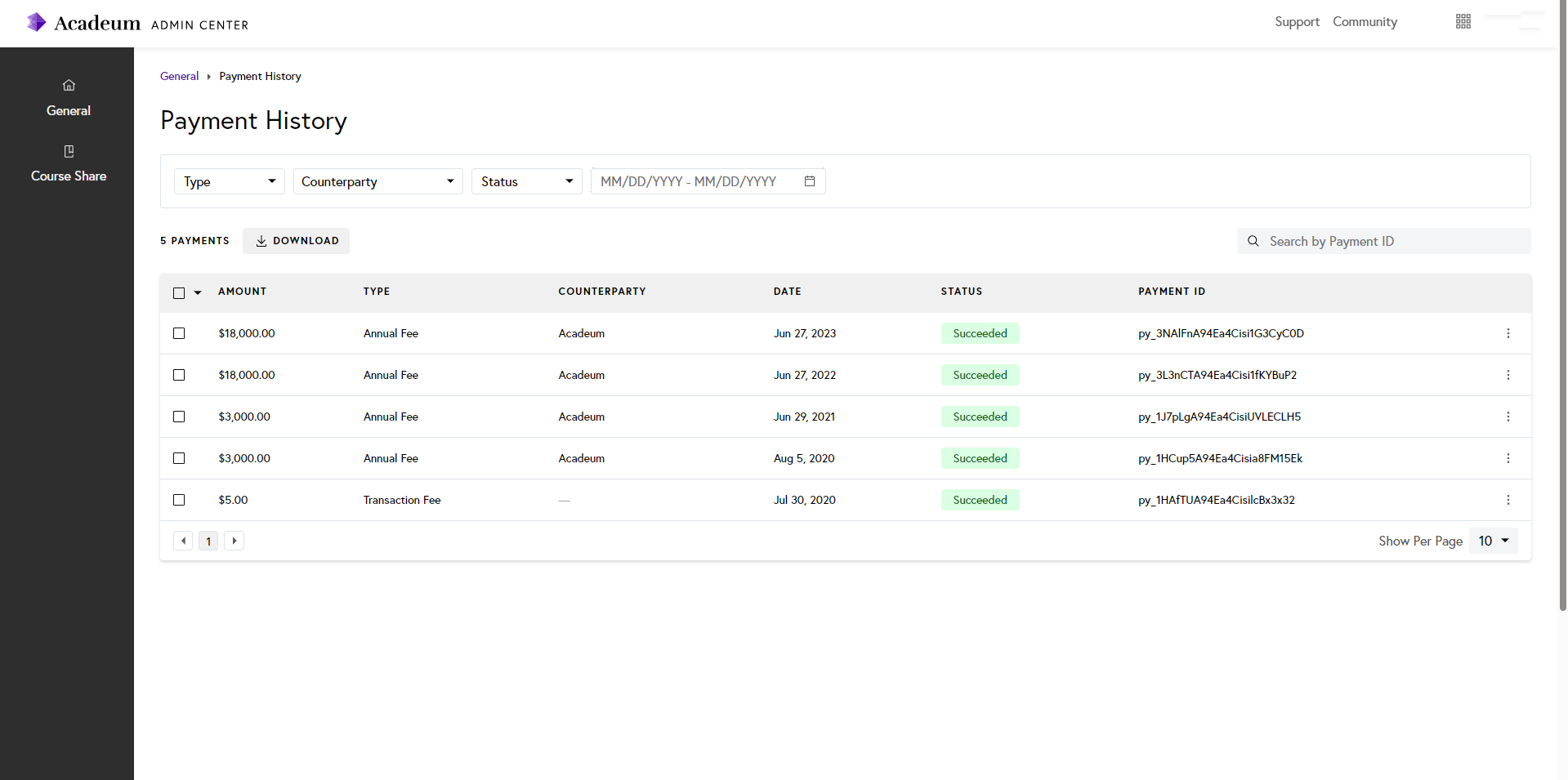Image resolution: width=1568 pixels, height=780 pixels.
Task: Click the page vertical scrollbar
Action: click(x=1562, y=306)
